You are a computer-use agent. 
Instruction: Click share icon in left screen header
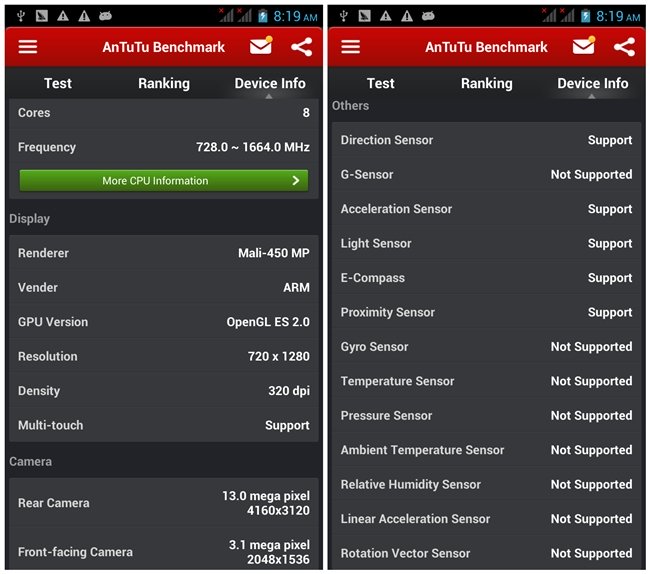[x=301, y=47]
